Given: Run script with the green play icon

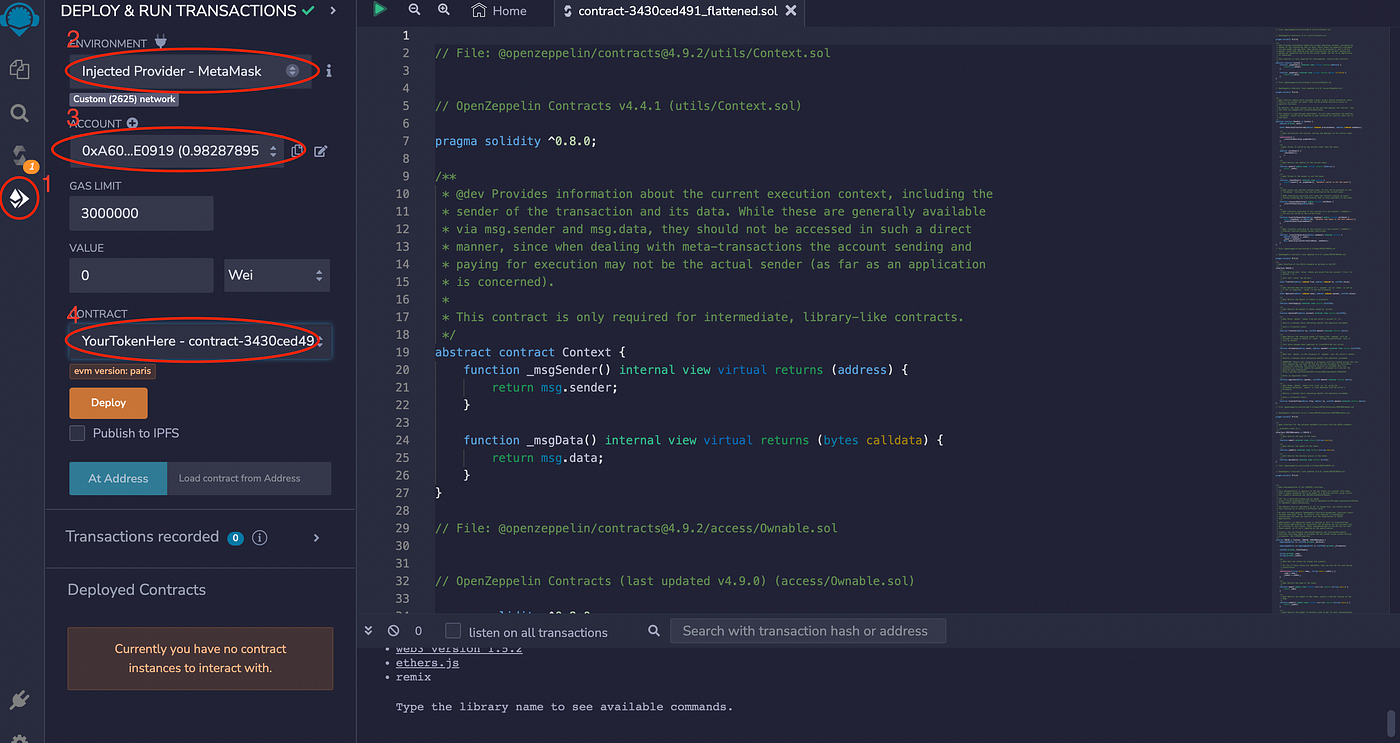Looking at the screenshot, I should [380, 9].
